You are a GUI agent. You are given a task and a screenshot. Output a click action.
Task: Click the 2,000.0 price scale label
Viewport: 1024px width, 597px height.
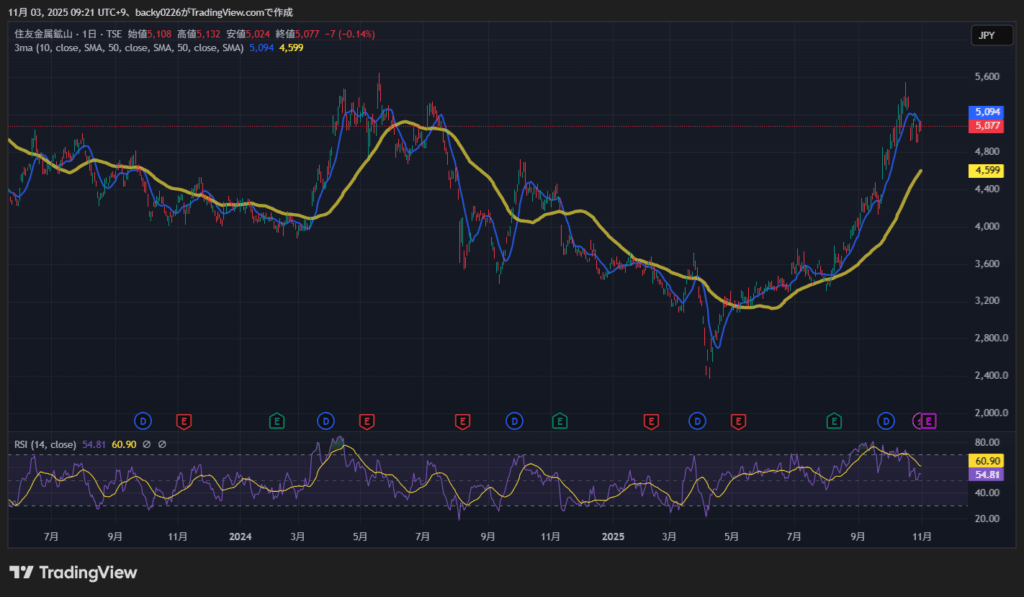click(988, 413)
